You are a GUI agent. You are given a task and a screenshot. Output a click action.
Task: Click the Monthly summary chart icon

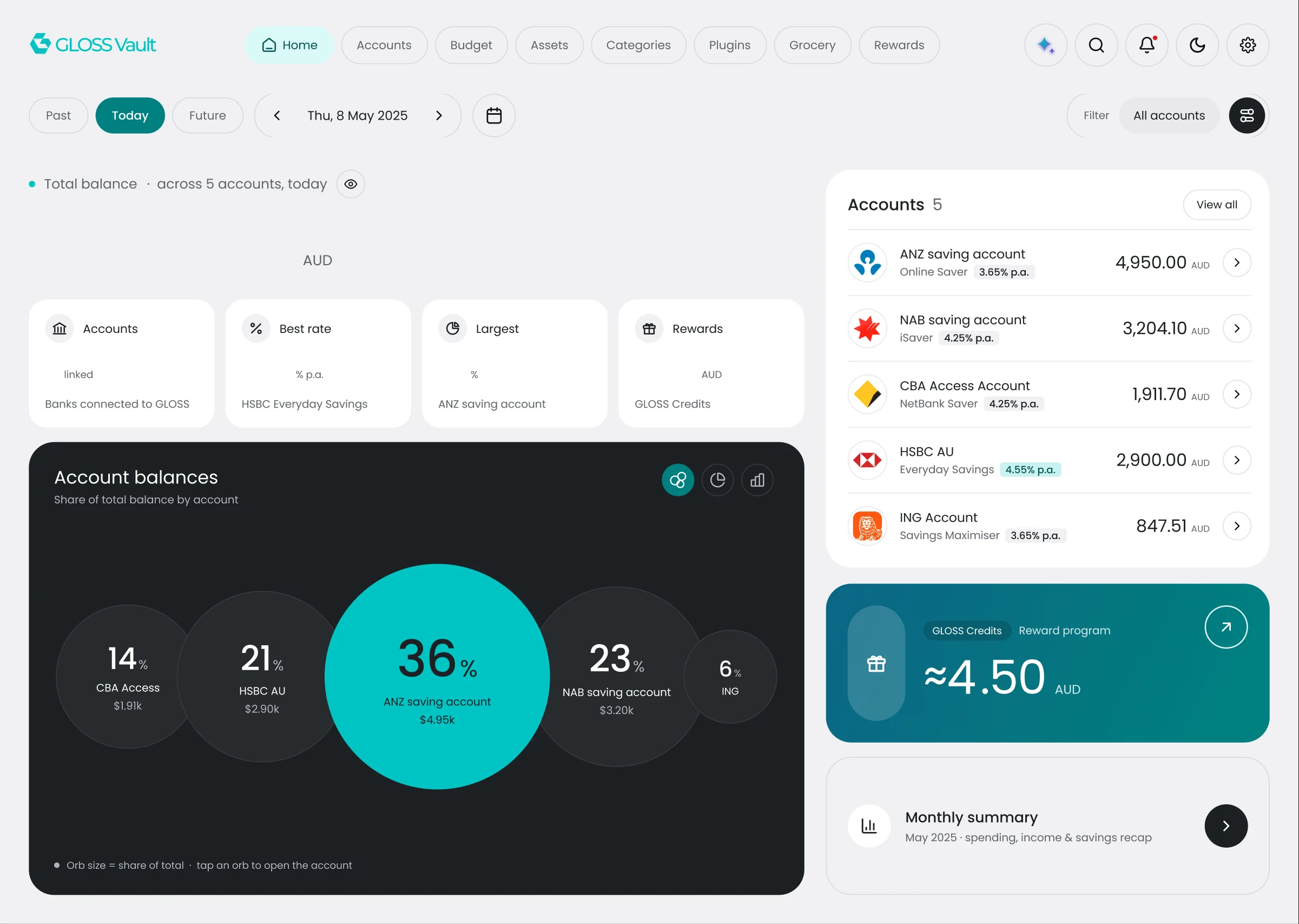tap(869, 825)
